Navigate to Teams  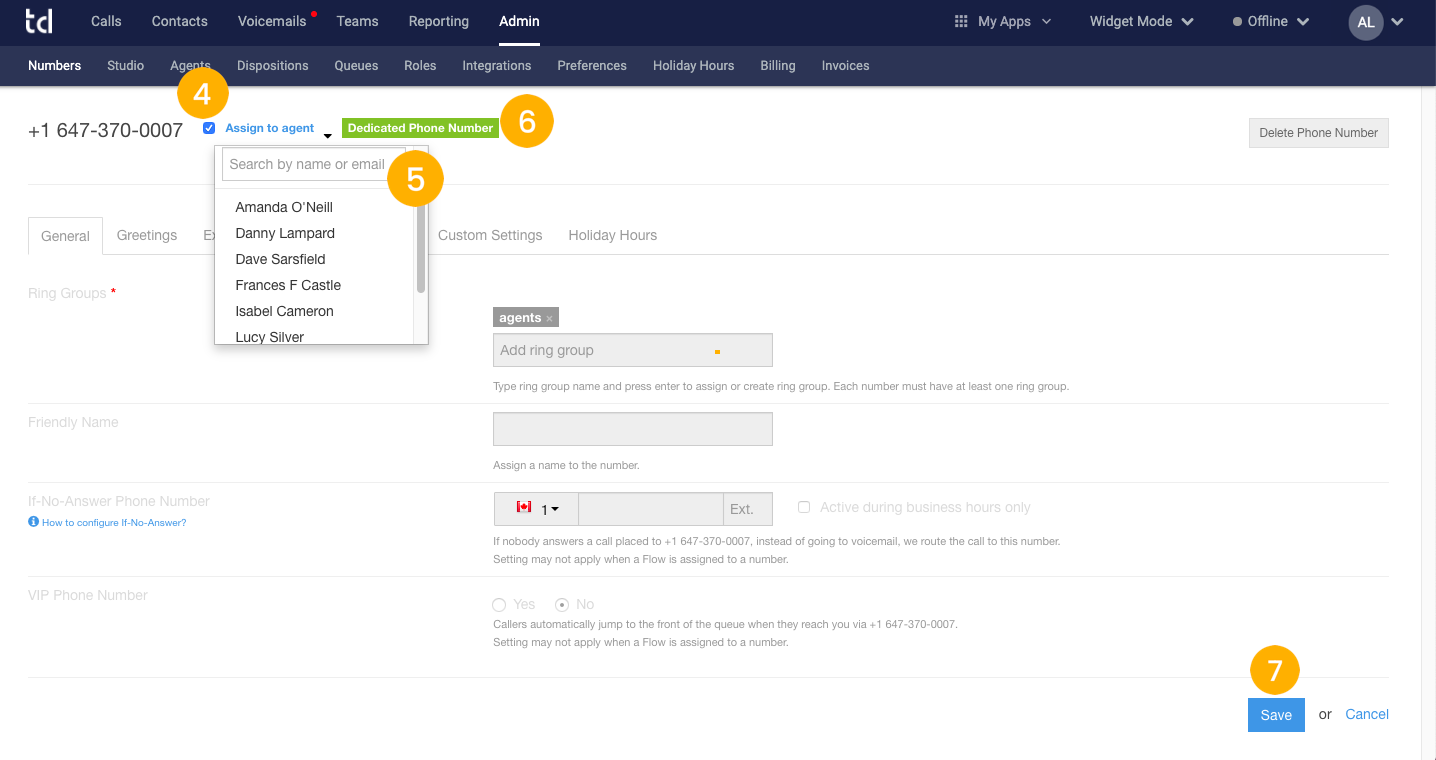(357, 21)
